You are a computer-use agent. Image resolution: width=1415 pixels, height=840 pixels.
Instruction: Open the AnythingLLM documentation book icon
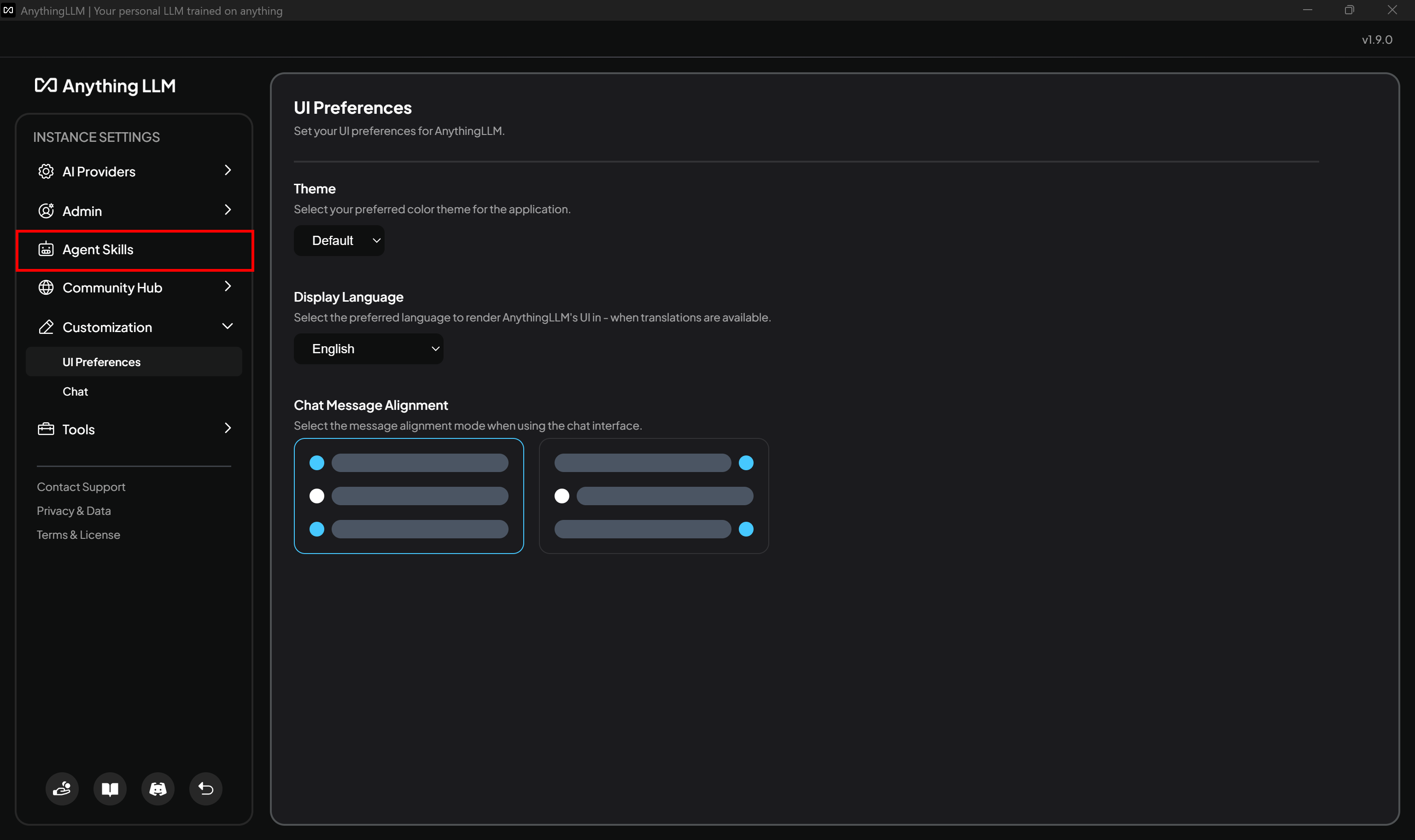coord(109,788)
